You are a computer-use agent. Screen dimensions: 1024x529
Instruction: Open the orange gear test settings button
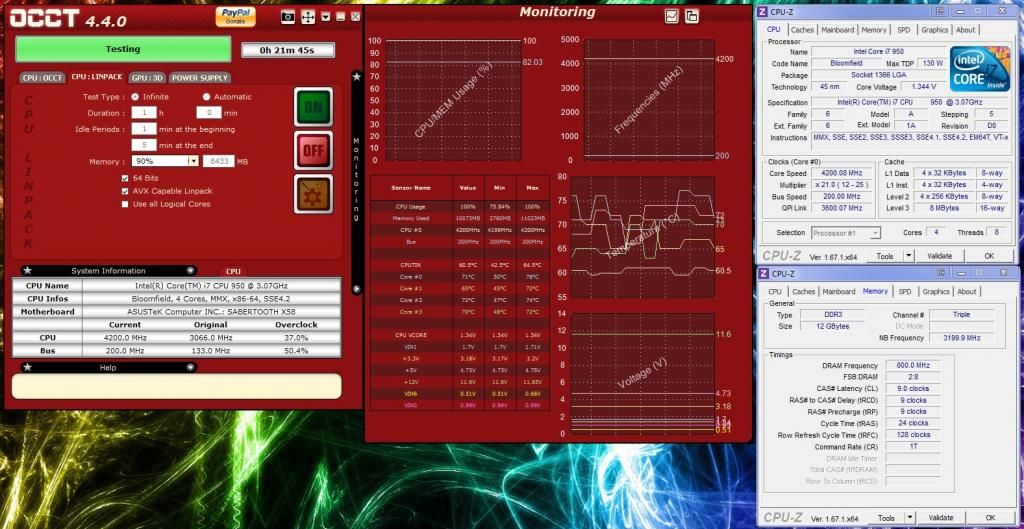point(313,194)
